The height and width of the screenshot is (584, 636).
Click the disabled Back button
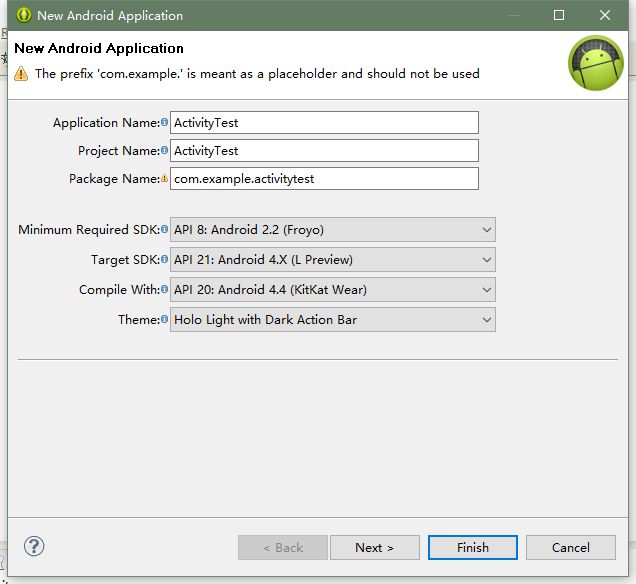283,548
